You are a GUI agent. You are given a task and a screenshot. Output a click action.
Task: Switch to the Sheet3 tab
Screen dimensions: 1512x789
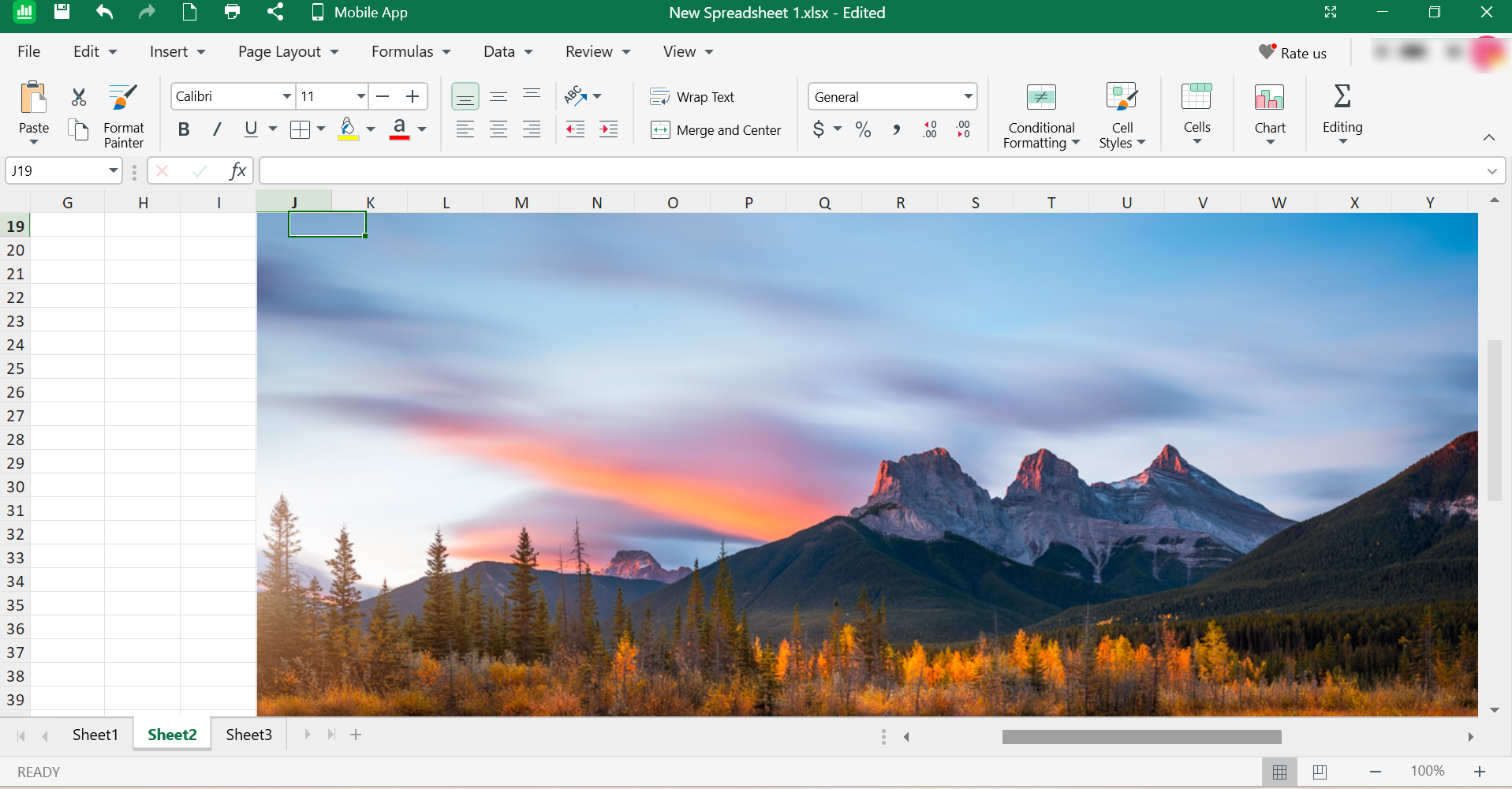(248, 735)
